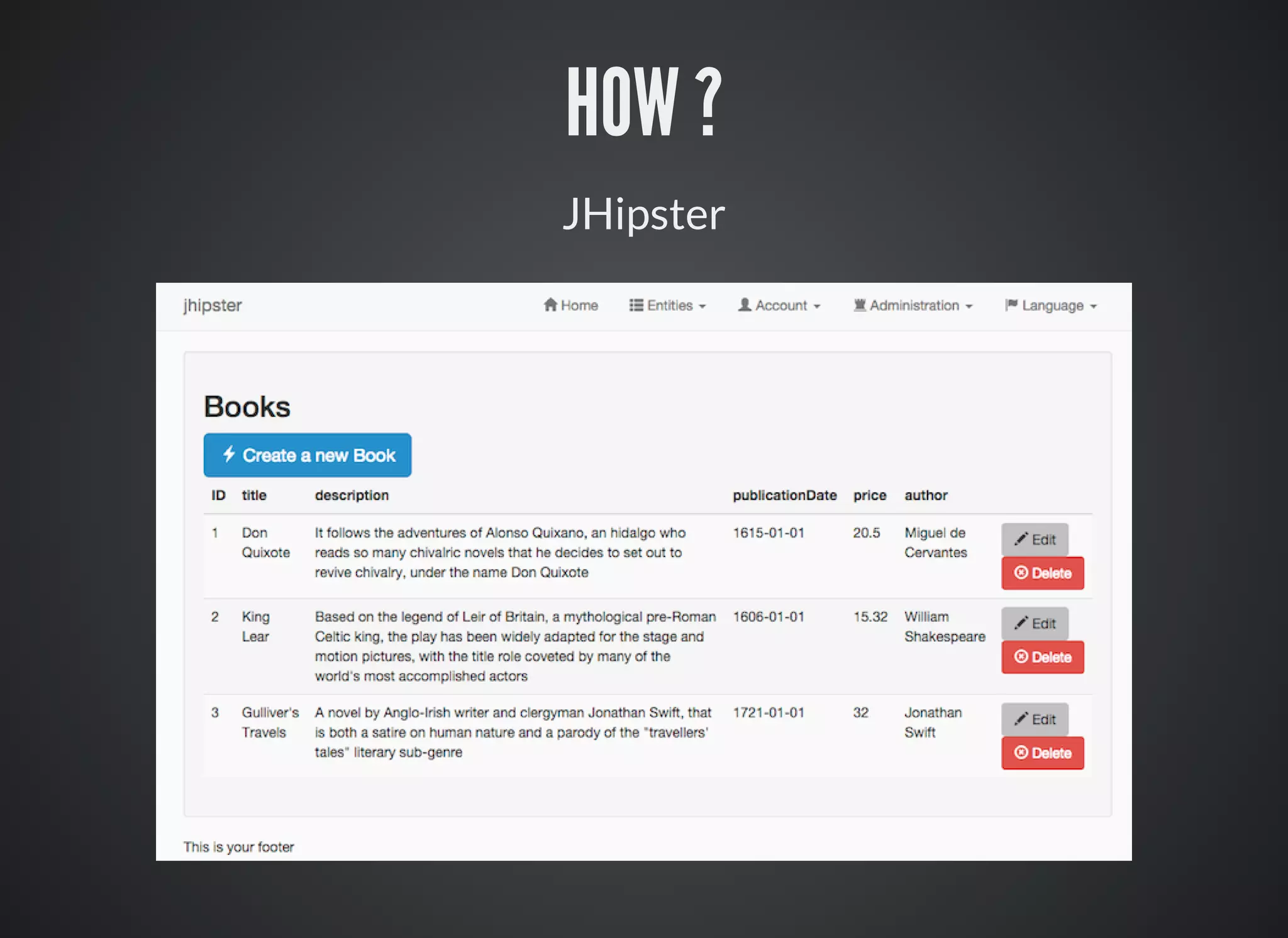
Task: Click author Miguel de Cervantes
Action: click(936, 543)
